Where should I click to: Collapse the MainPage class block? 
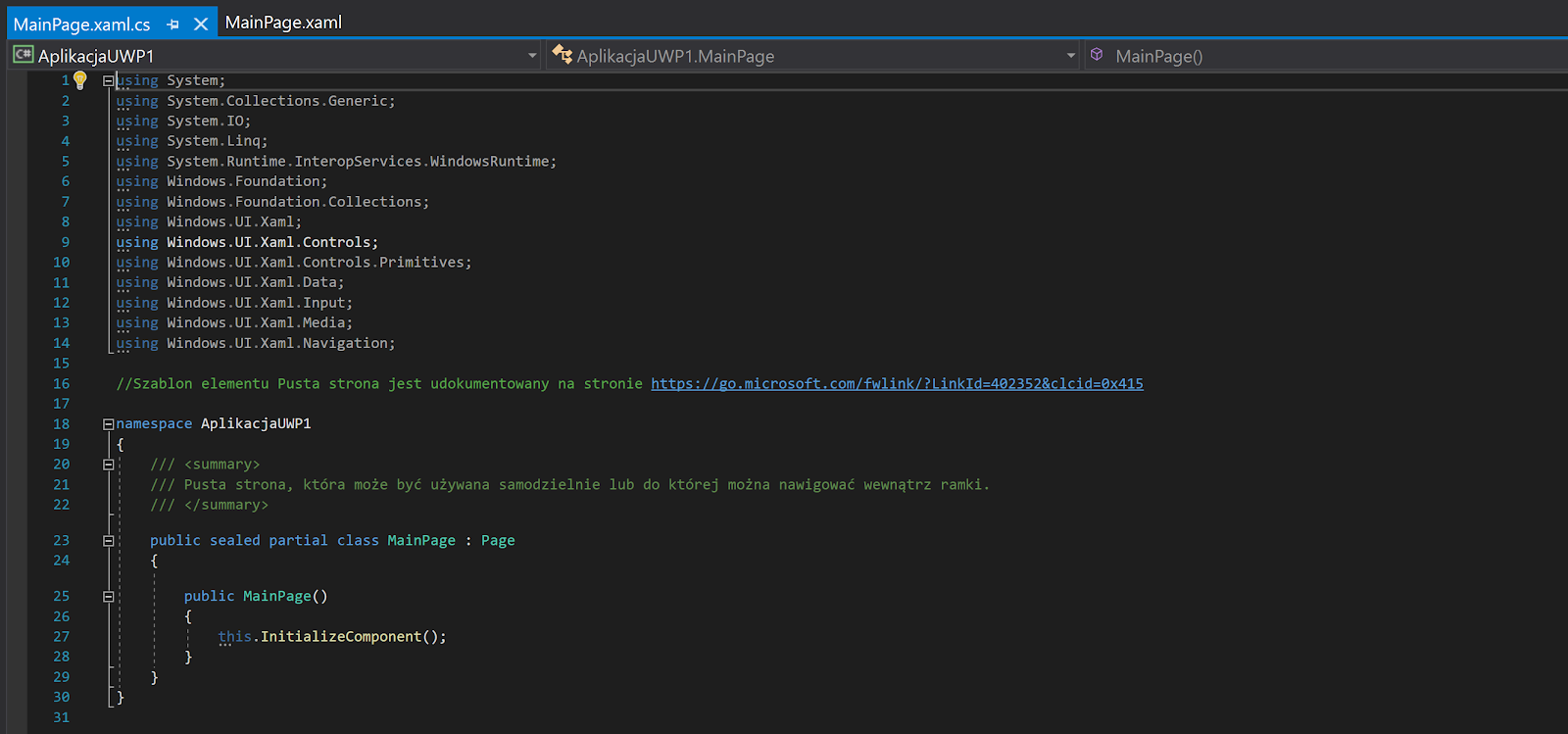tap(109, 541)
